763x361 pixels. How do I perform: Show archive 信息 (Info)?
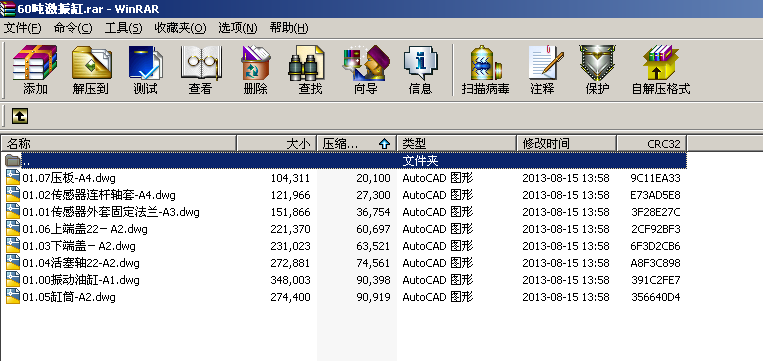(420, 62)
